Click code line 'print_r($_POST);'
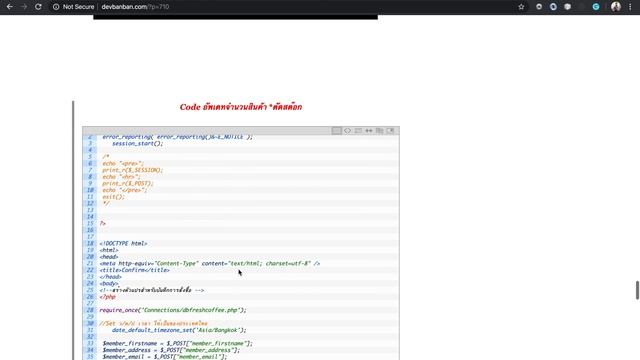This screenshot has width=640, height=360. click(128, 184)
